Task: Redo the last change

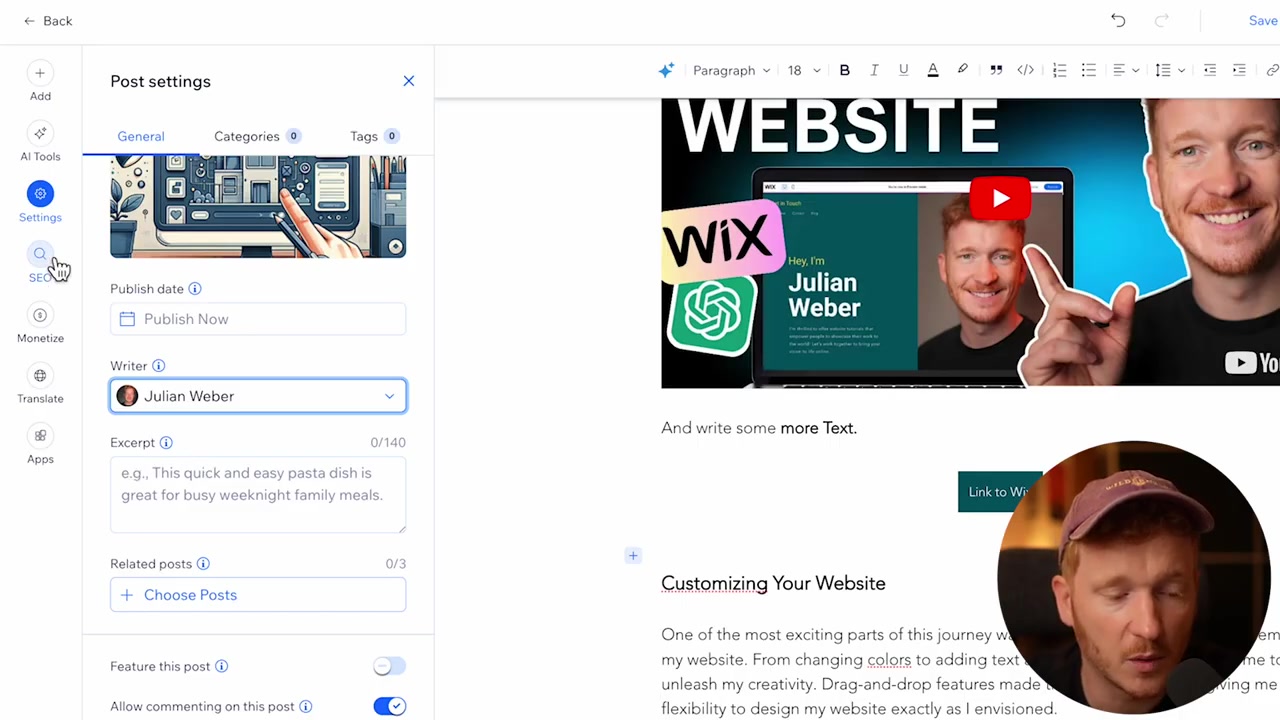Action: [x=1162, y=21]
